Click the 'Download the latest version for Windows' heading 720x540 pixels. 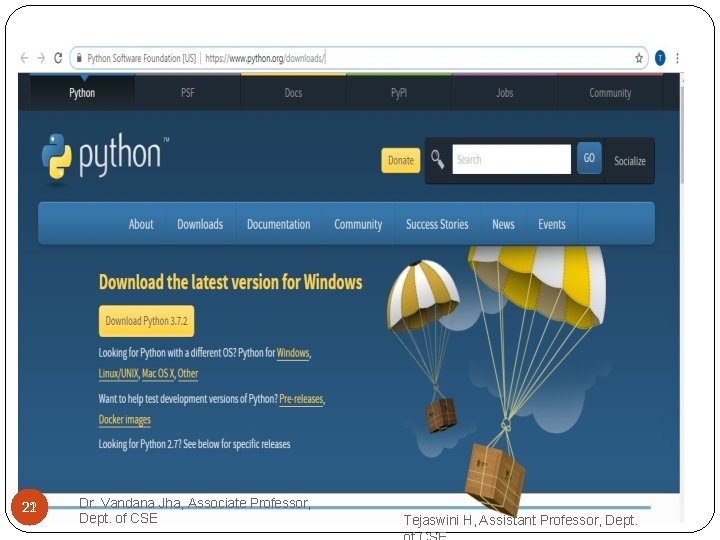click(231, 282)
